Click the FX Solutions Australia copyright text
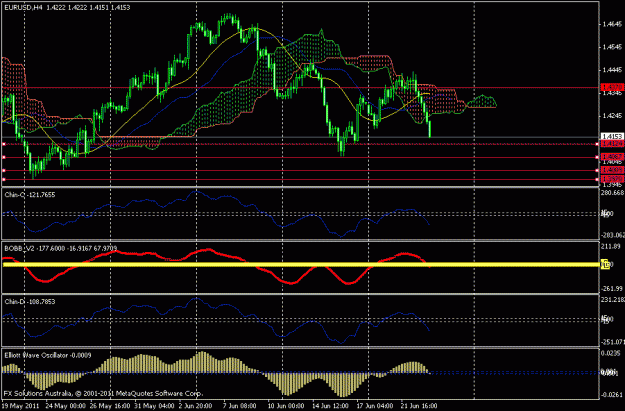Image resolution: width=625 pixels, height=411 pixels. click(103, 393)
